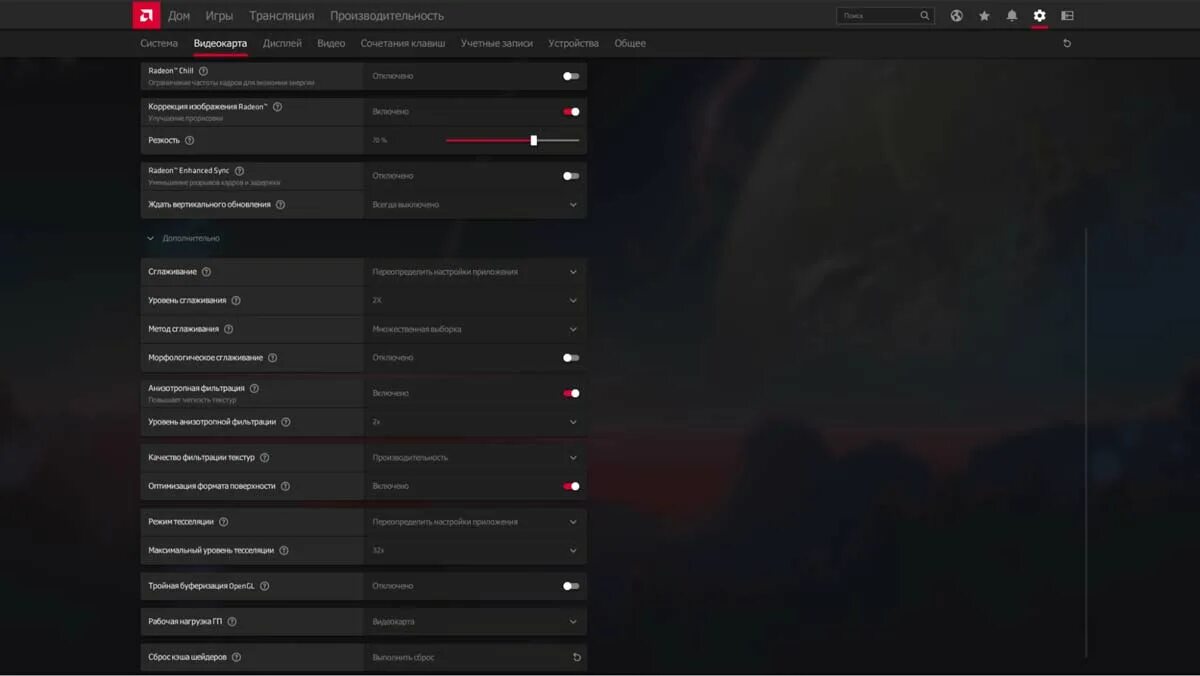
Task: Collapse the Дополнительно section
Action: point(151,239)
